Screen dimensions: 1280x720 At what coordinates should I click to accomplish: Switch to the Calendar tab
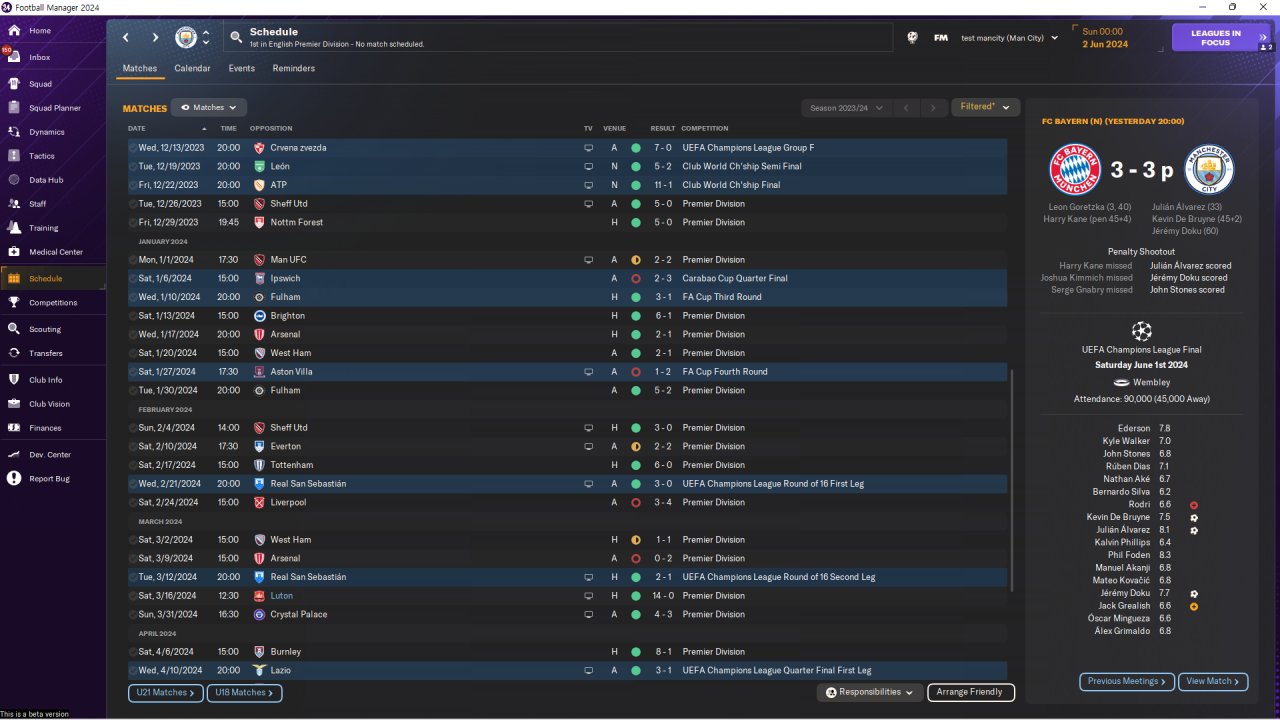point(192,69)
